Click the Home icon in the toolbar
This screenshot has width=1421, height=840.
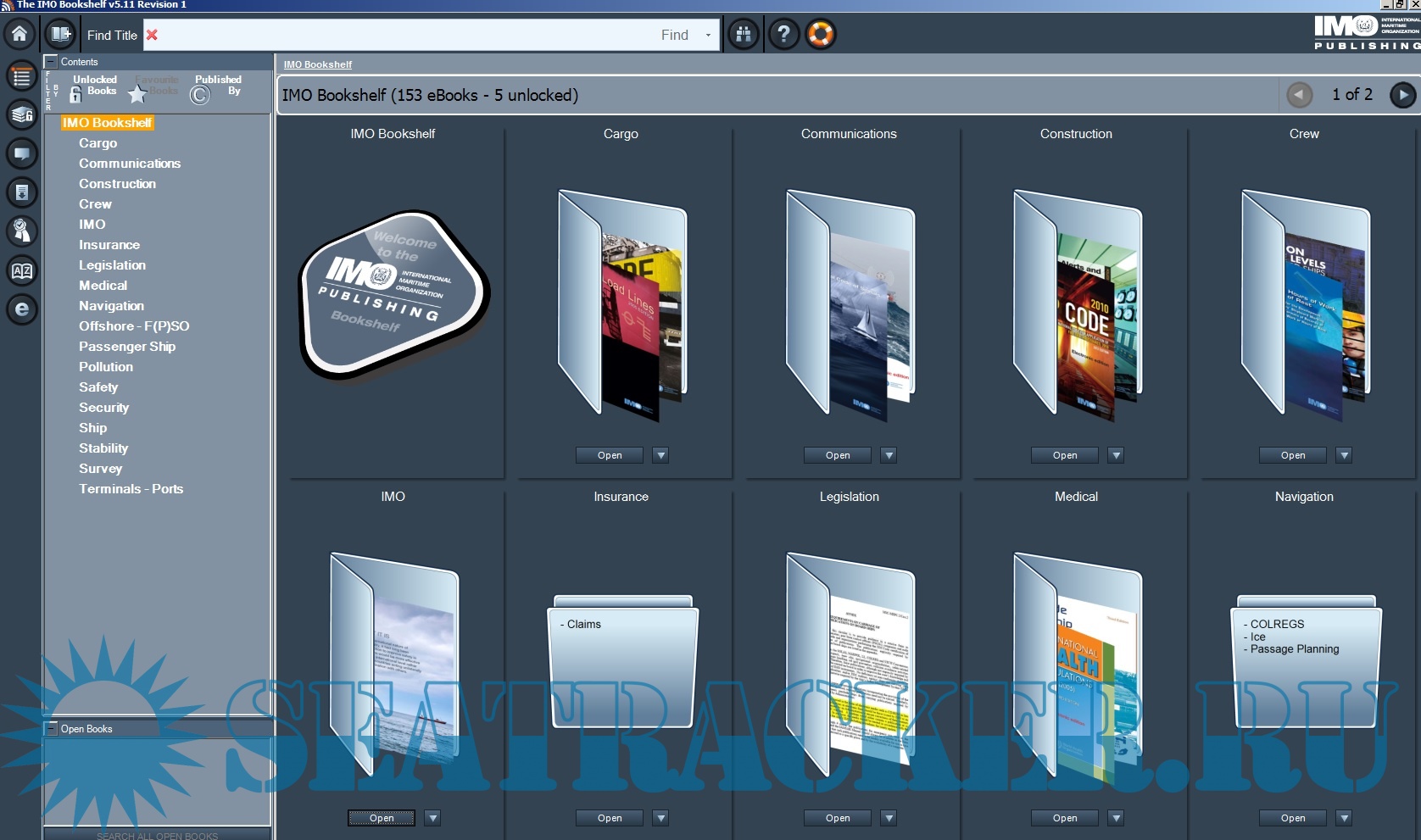20,34
